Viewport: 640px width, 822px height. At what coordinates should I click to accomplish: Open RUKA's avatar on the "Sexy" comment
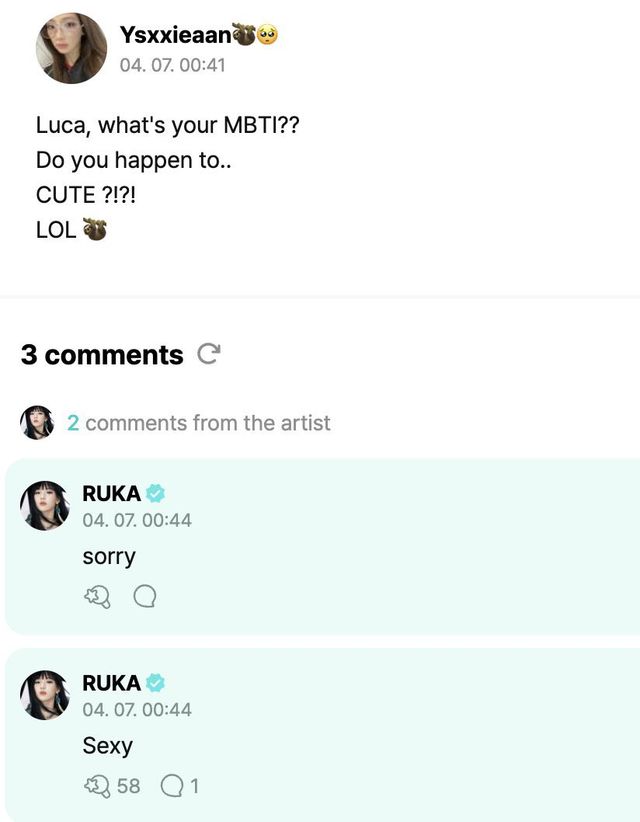[45, 695]
